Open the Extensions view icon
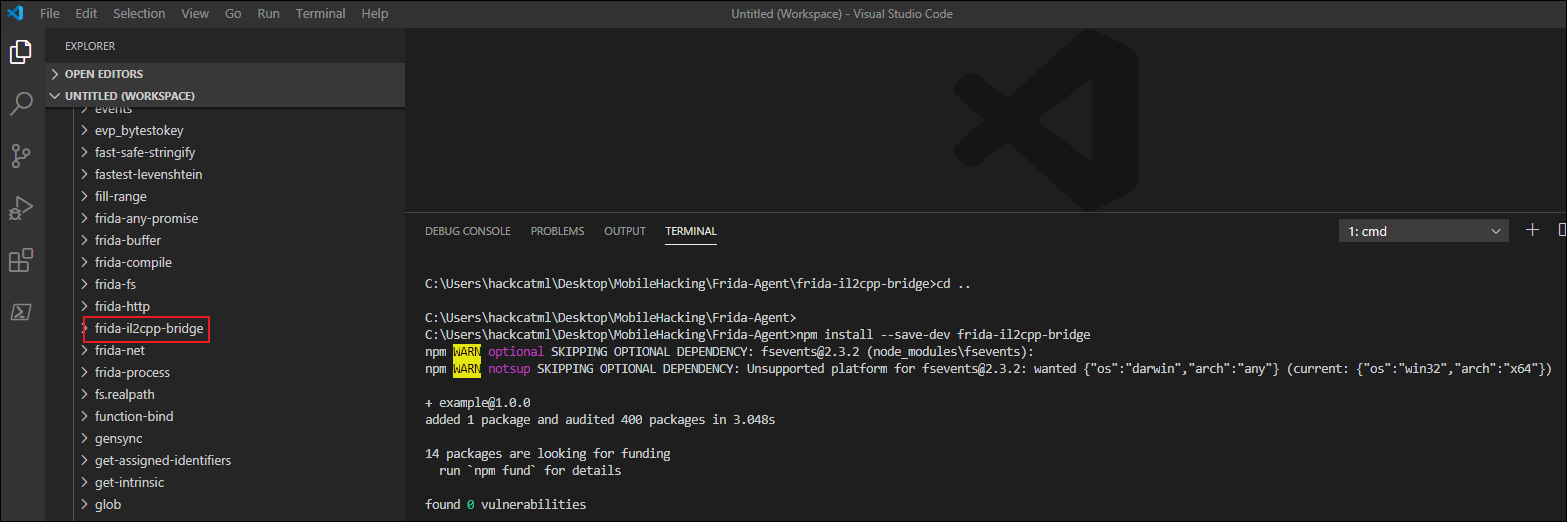The width and height of the screenshot is (1567, 522). click(22, 260)
